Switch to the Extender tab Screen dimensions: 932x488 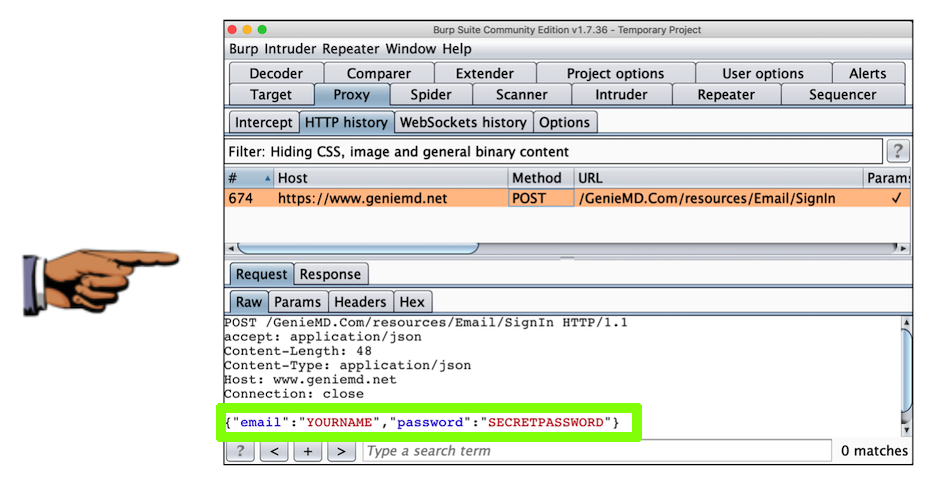click(x=484, y=73)
